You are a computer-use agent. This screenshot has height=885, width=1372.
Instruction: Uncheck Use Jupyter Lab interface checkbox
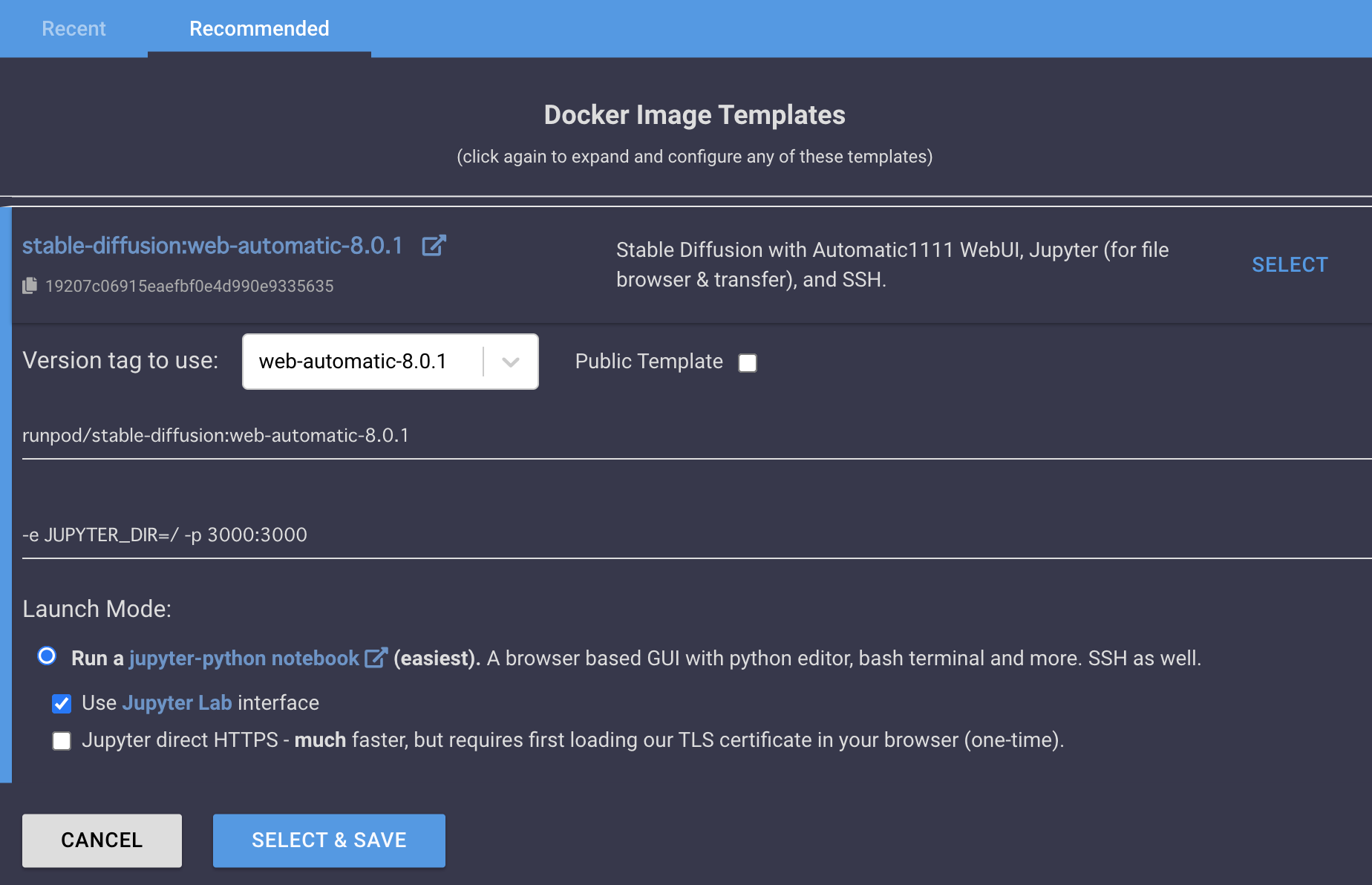62,703
